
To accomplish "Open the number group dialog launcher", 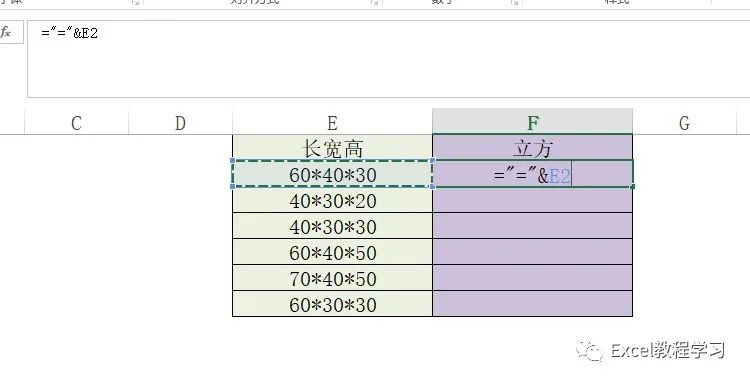I will [x=515, y=2].
